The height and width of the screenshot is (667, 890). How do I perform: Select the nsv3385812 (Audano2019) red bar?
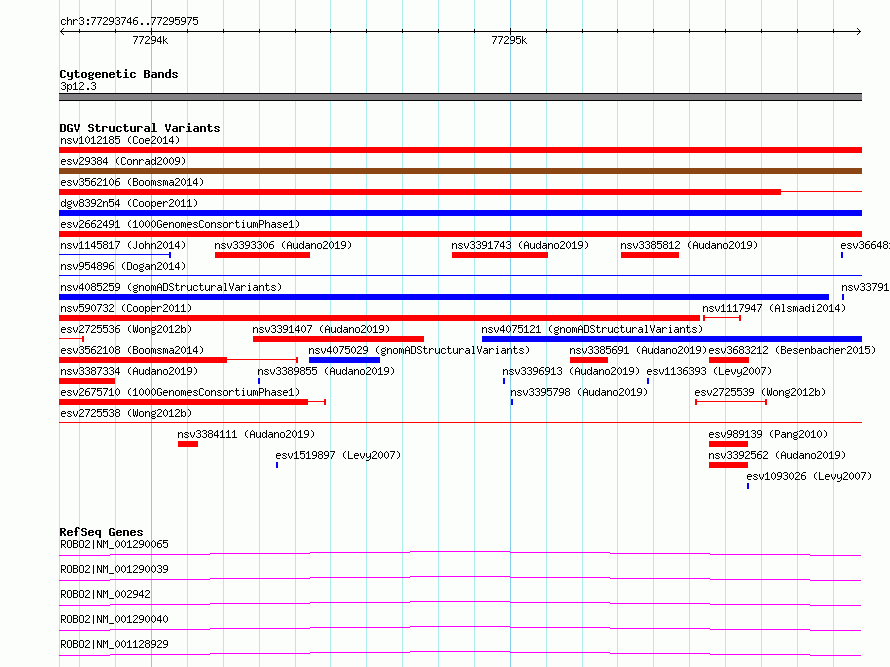650,255
